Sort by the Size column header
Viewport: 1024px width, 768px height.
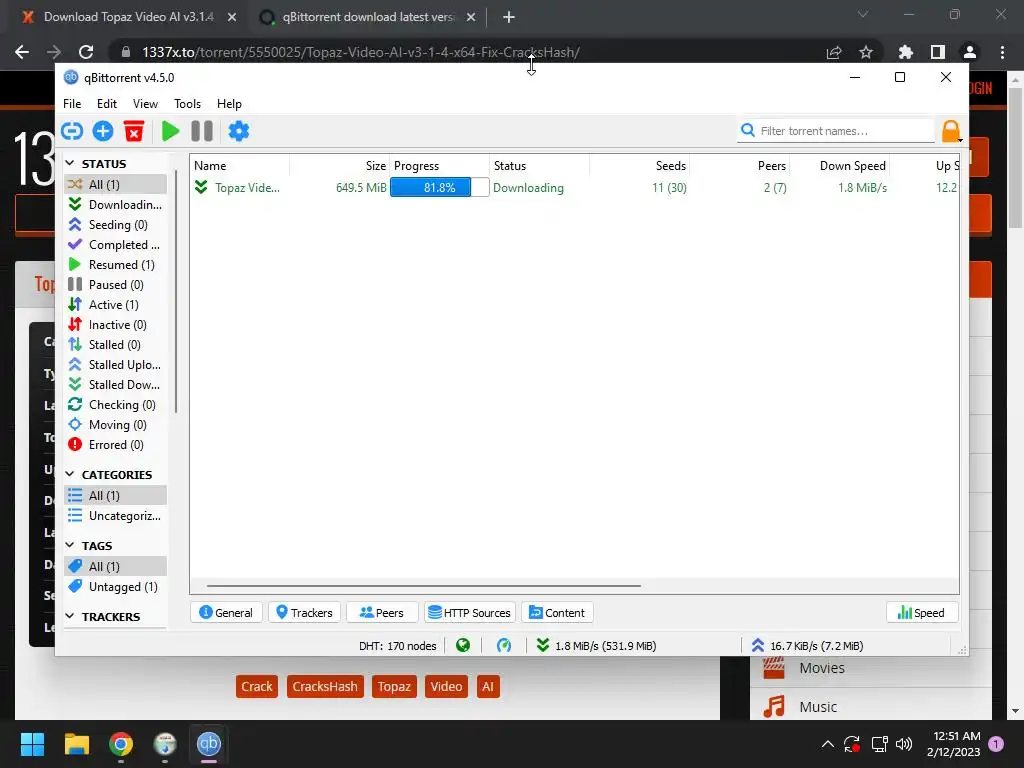click(340, 166)
